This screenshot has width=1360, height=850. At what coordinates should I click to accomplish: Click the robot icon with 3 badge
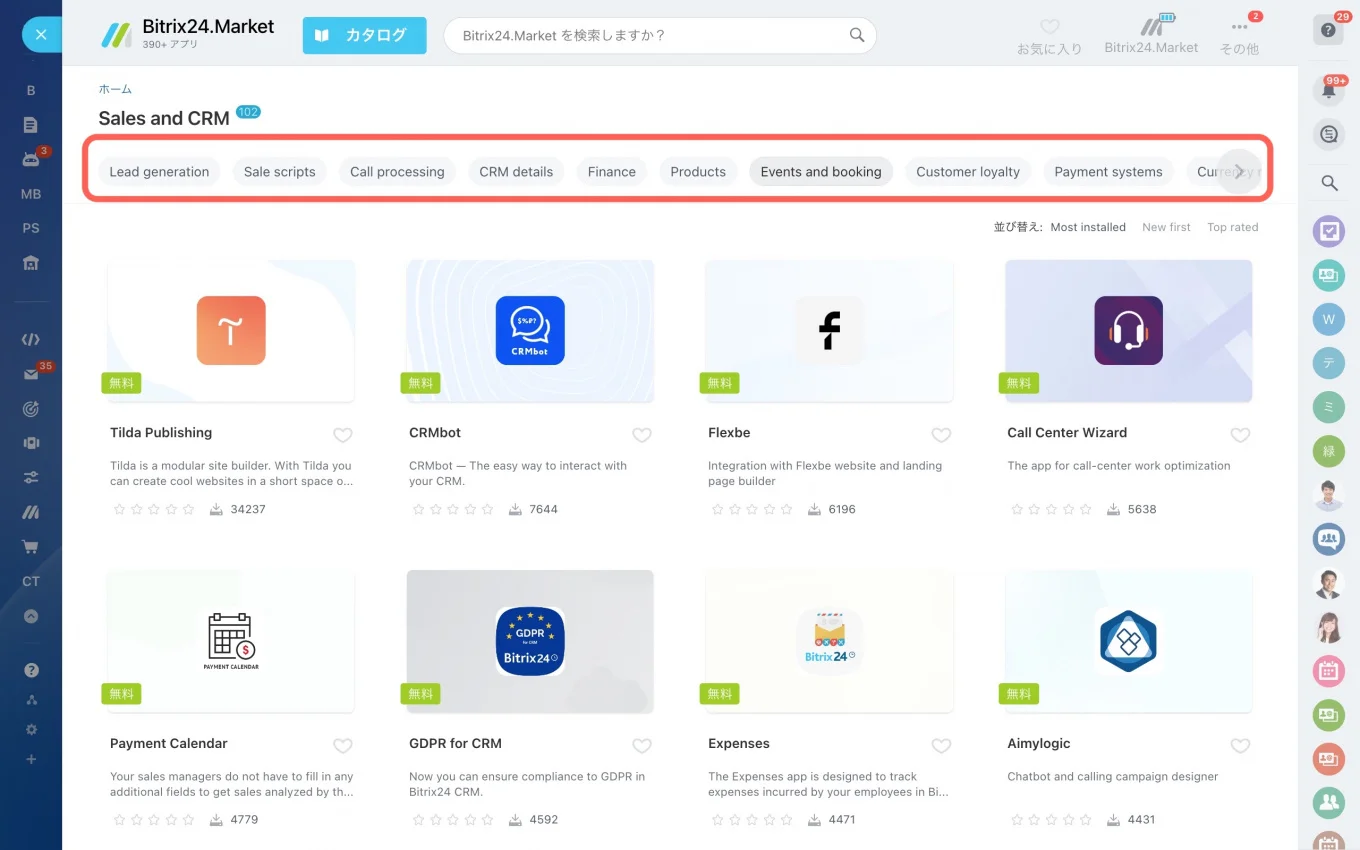pos(31,159)
